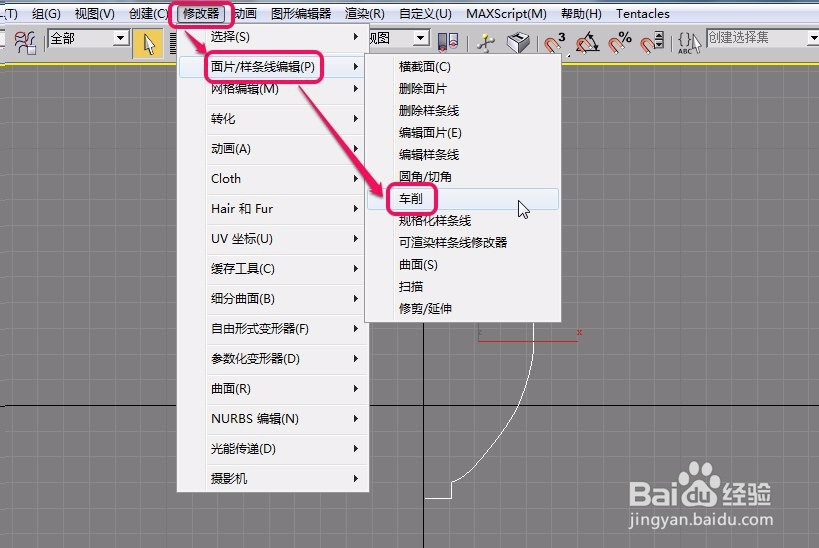This screenshot has height=548, width=819.
Task: Choose 编辑面片(E) modifier
Action: coord(463,133)
